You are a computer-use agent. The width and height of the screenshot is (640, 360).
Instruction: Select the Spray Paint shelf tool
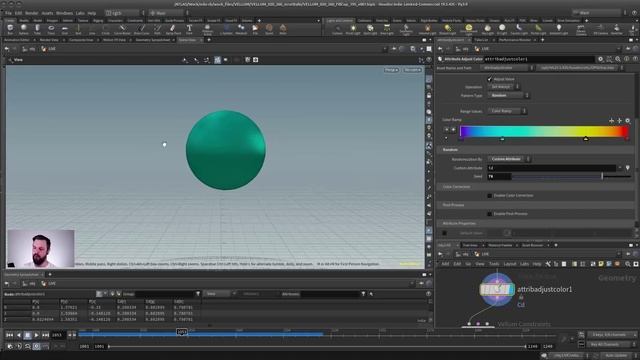tap(173, 29)
